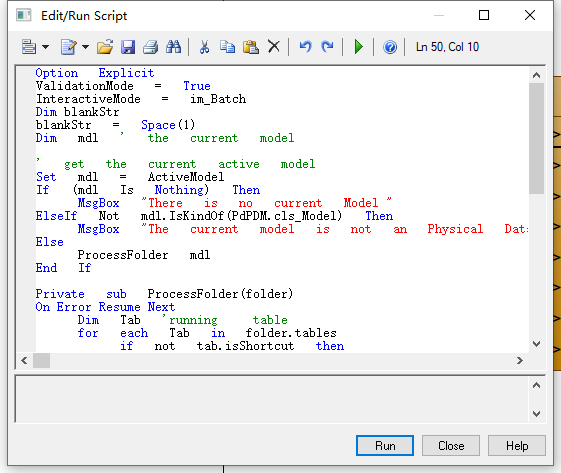Click the output pane scroll down arrow

click(536, 414)
